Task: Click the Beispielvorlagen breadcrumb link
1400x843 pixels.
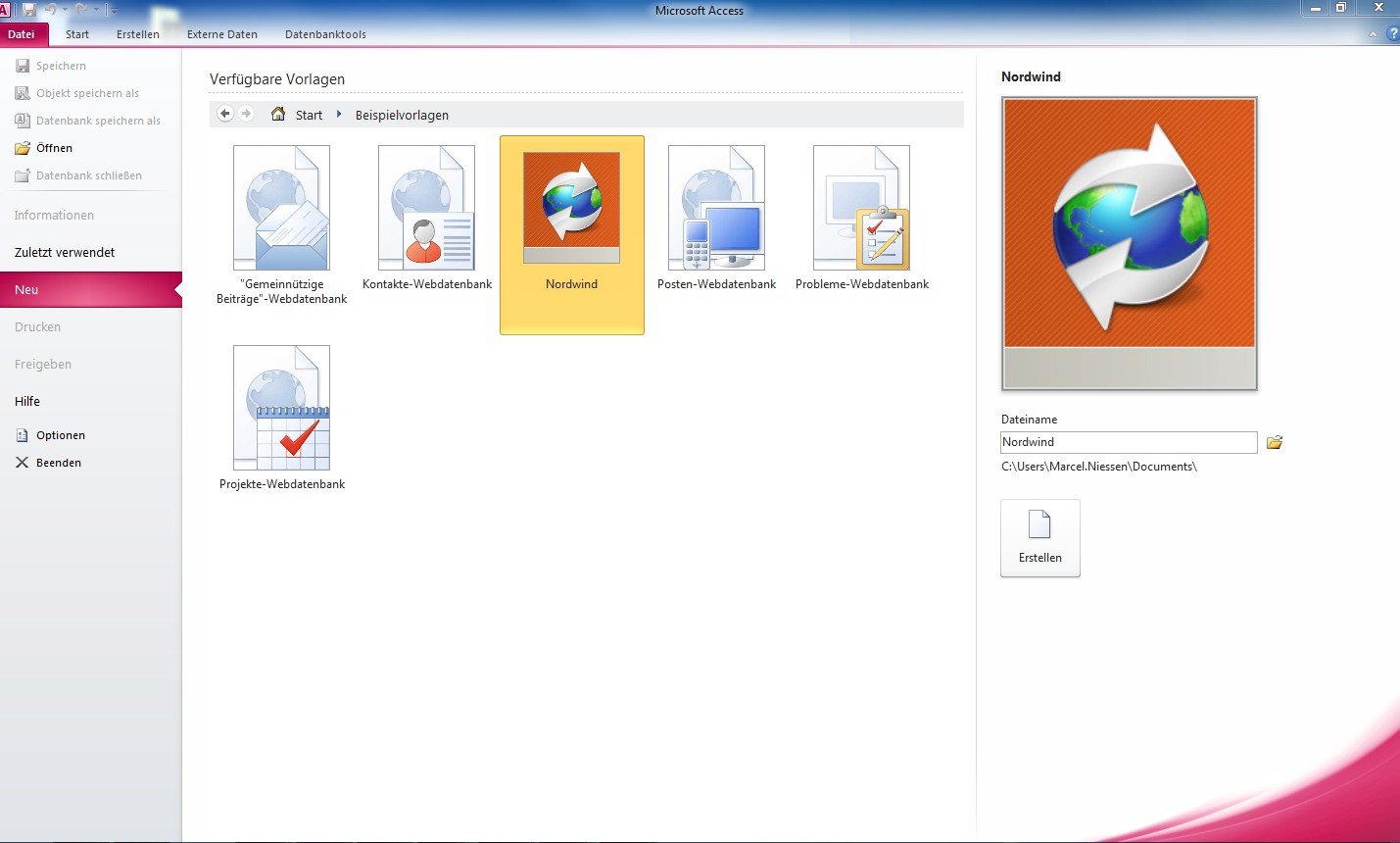Action: pos(402,115)
